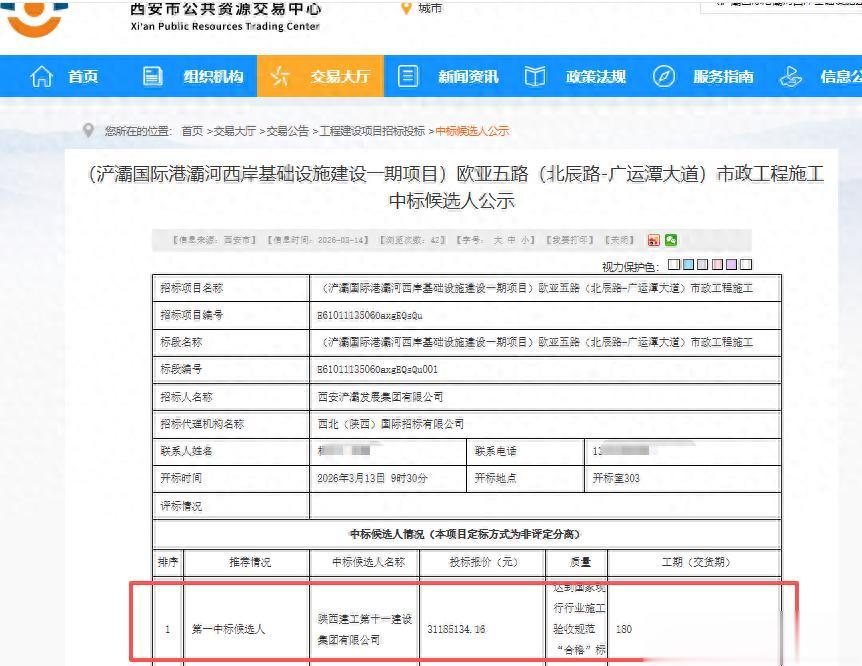Click the home icon in the navigation bar

pyautogui.click(x=42, y=76)
